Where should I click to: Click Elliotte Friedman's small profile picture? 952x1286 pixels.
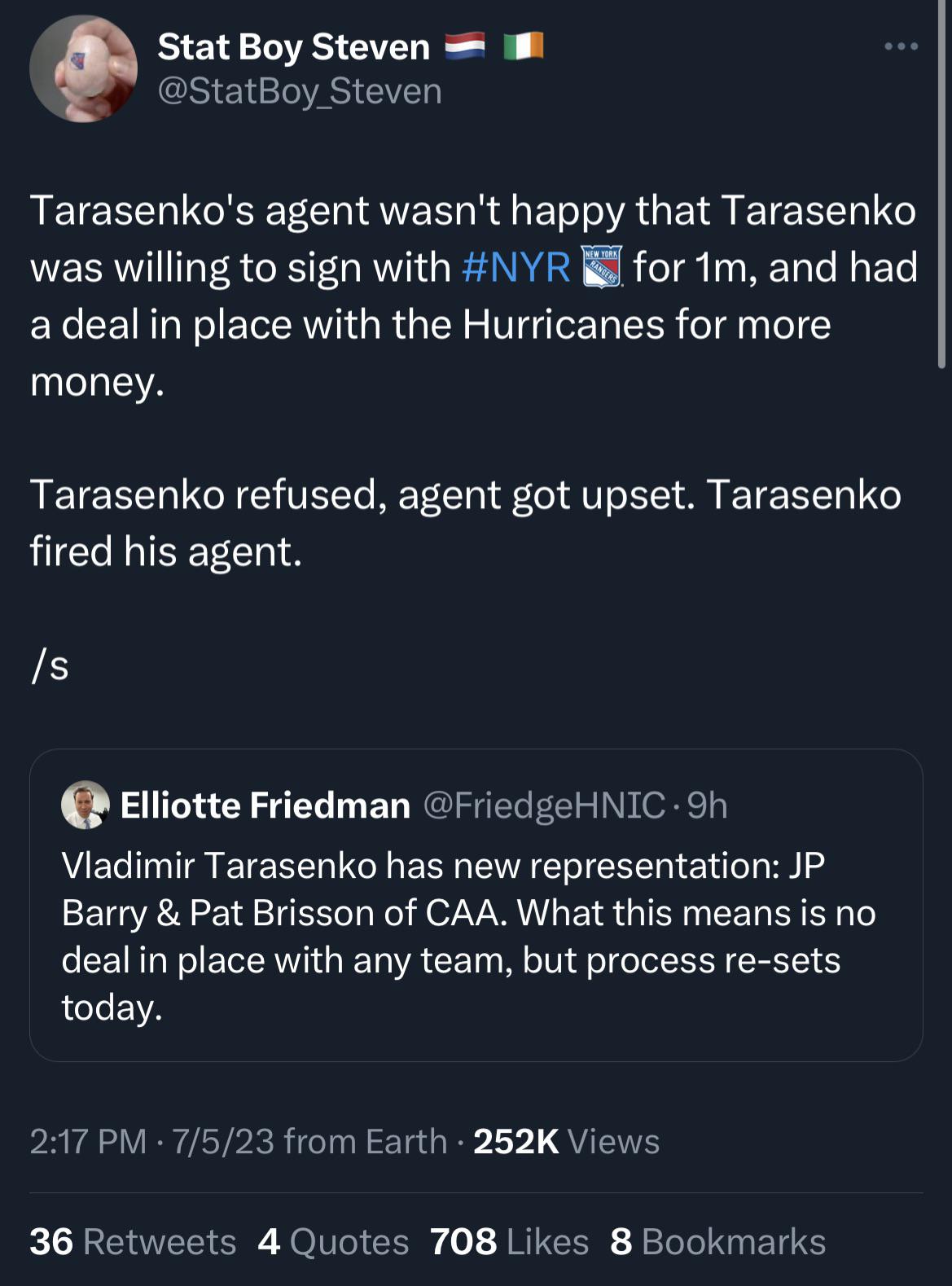pos(86,805)
